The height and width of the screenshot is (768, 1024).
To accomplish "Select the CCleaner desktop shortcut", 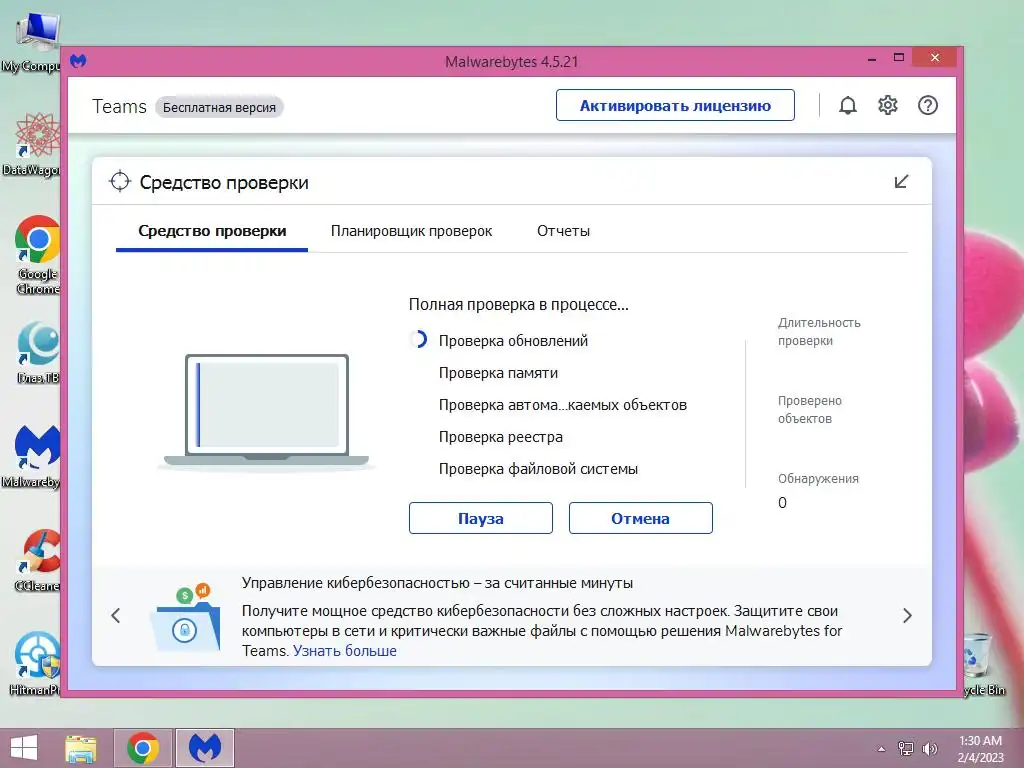I will (x=37, y=560).
